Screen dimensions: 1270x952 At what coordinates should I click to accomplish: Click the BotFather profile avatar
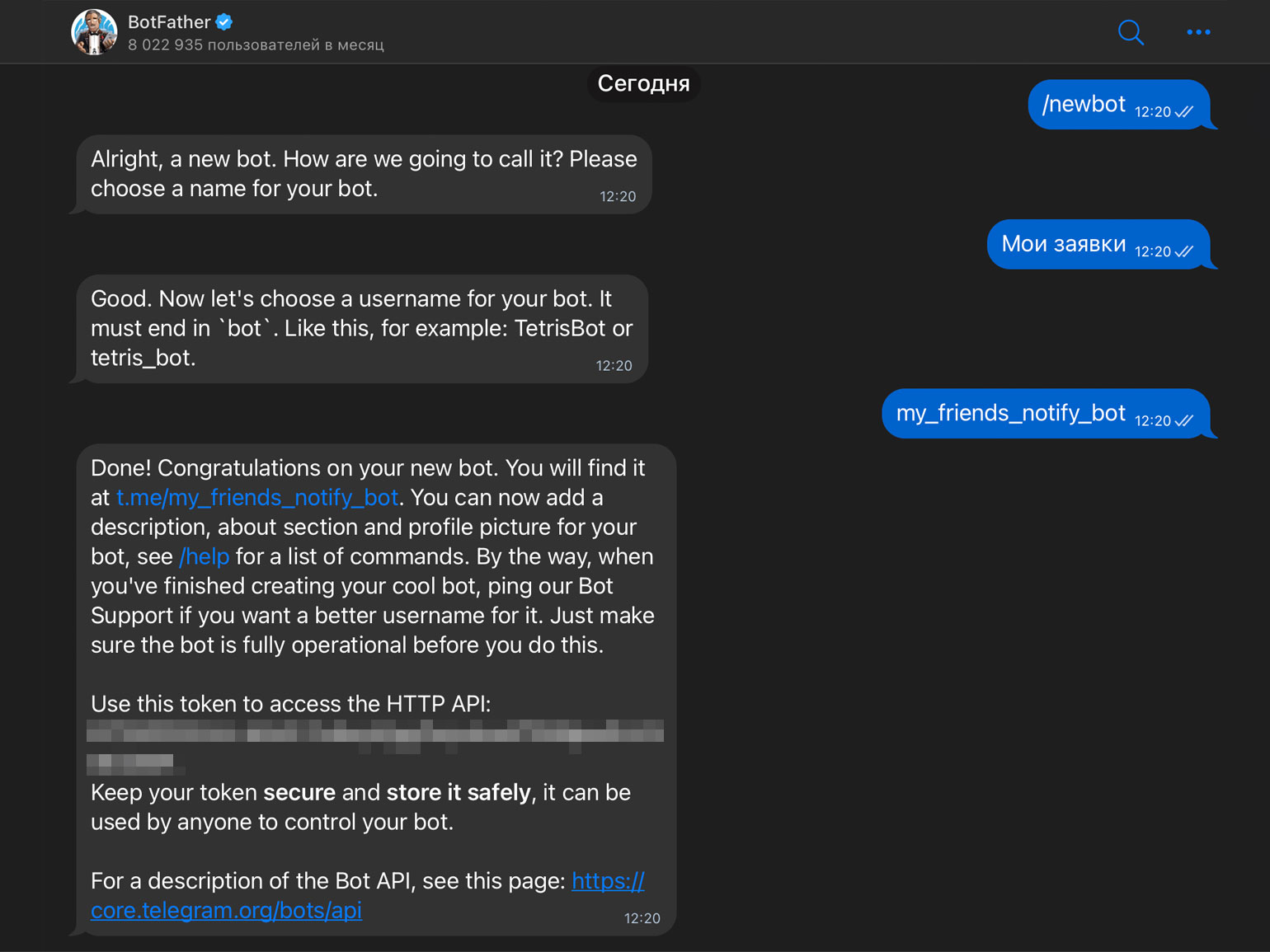pyautogui.click(x=94, y=32)
